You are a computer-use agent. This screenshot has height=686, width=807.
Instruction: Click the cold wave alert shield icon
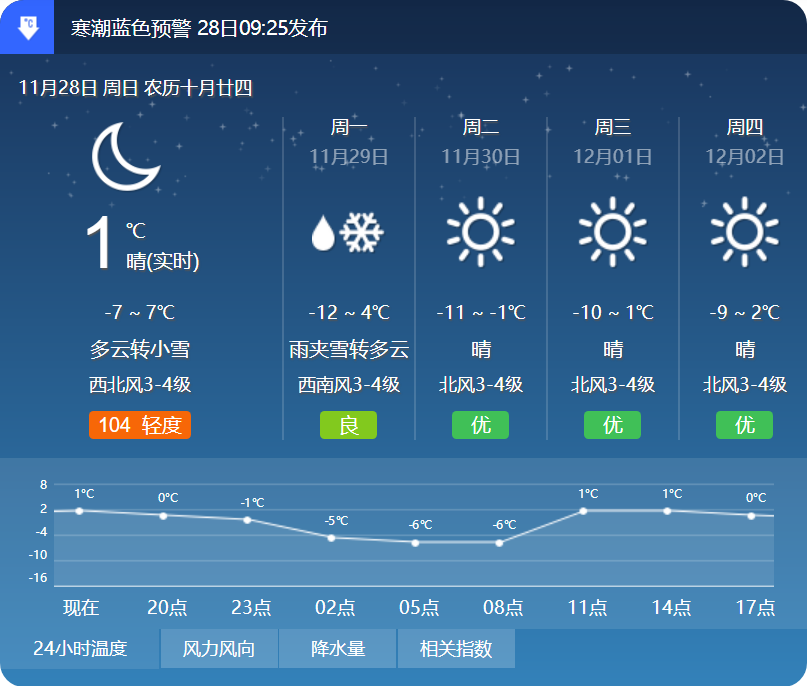tap(26, 27)
